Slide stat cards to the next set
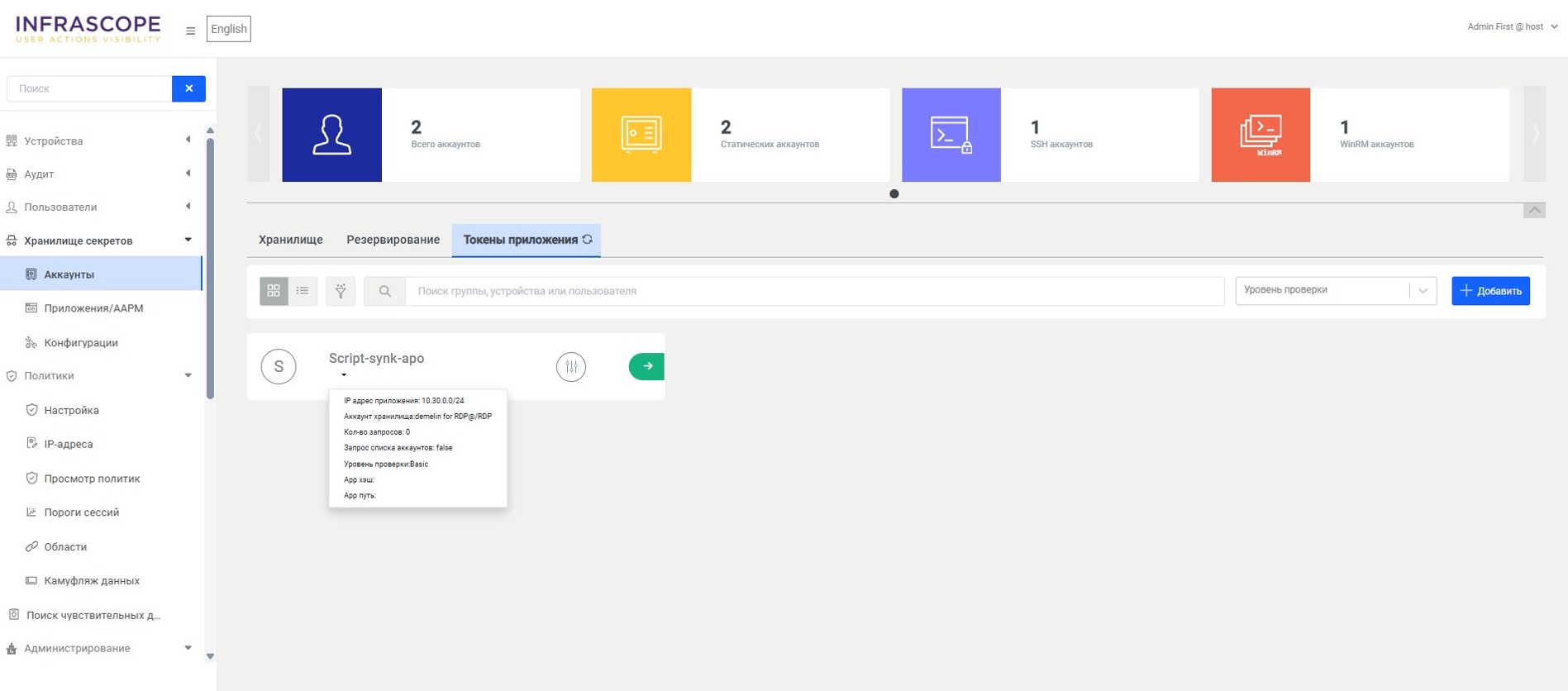Viewport: 1568px width, 691px height. pos(1535,134)
